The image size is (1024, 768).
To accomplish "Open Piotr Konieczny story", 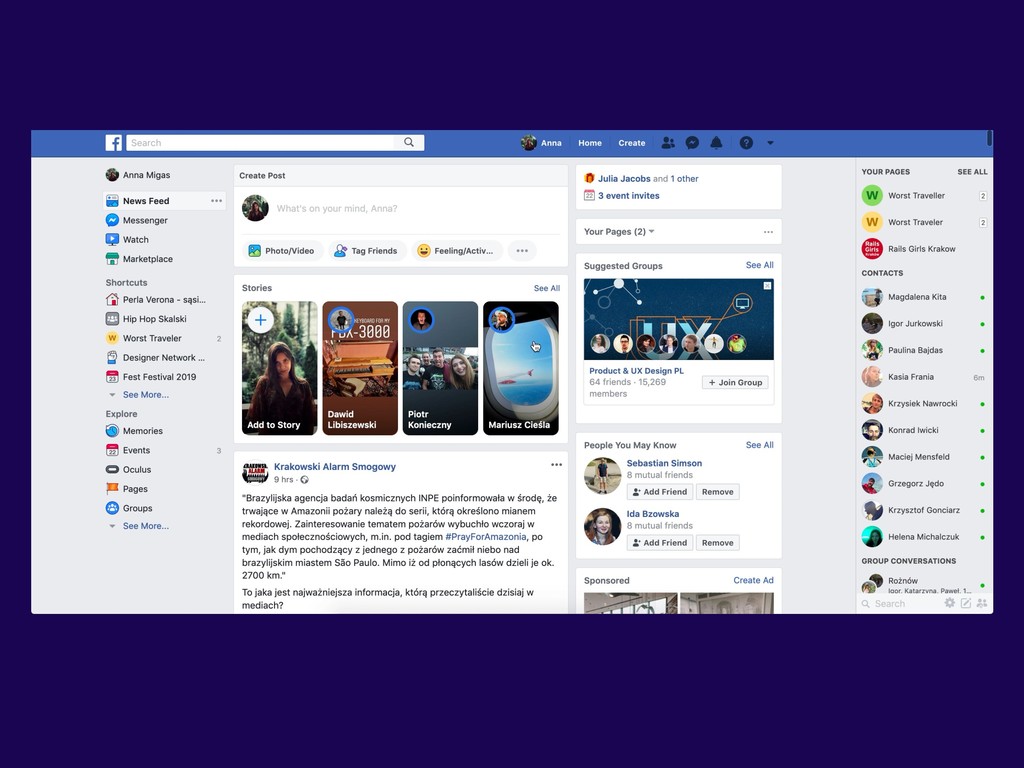I will (x=440, y=368).
